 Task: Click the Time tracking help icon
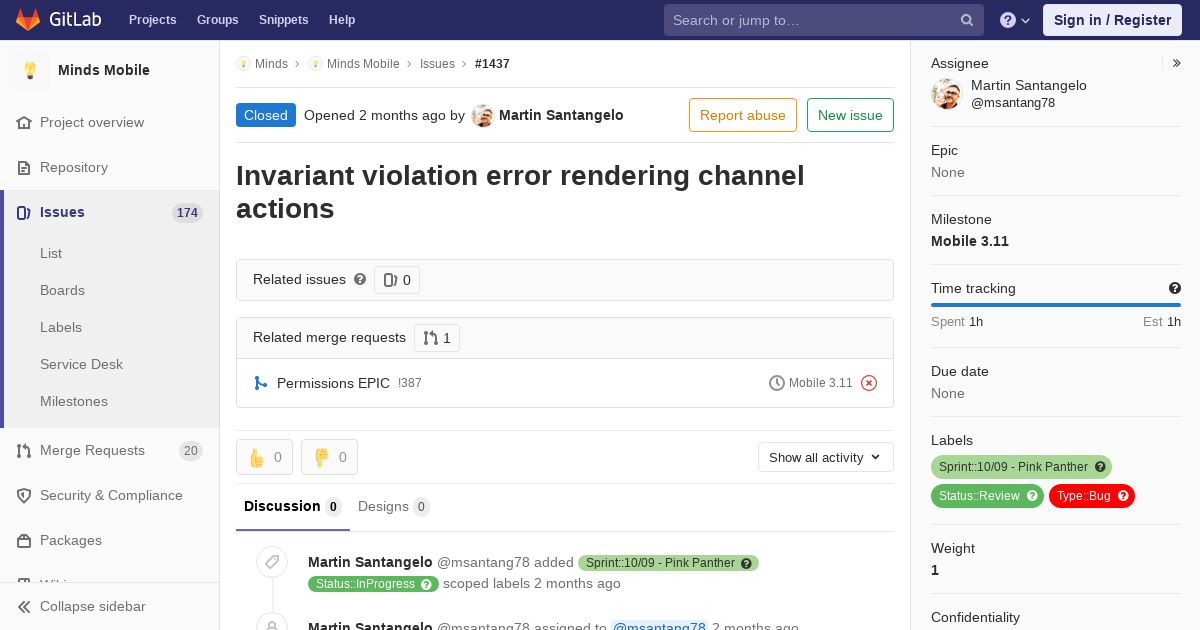coord(1175,288)
